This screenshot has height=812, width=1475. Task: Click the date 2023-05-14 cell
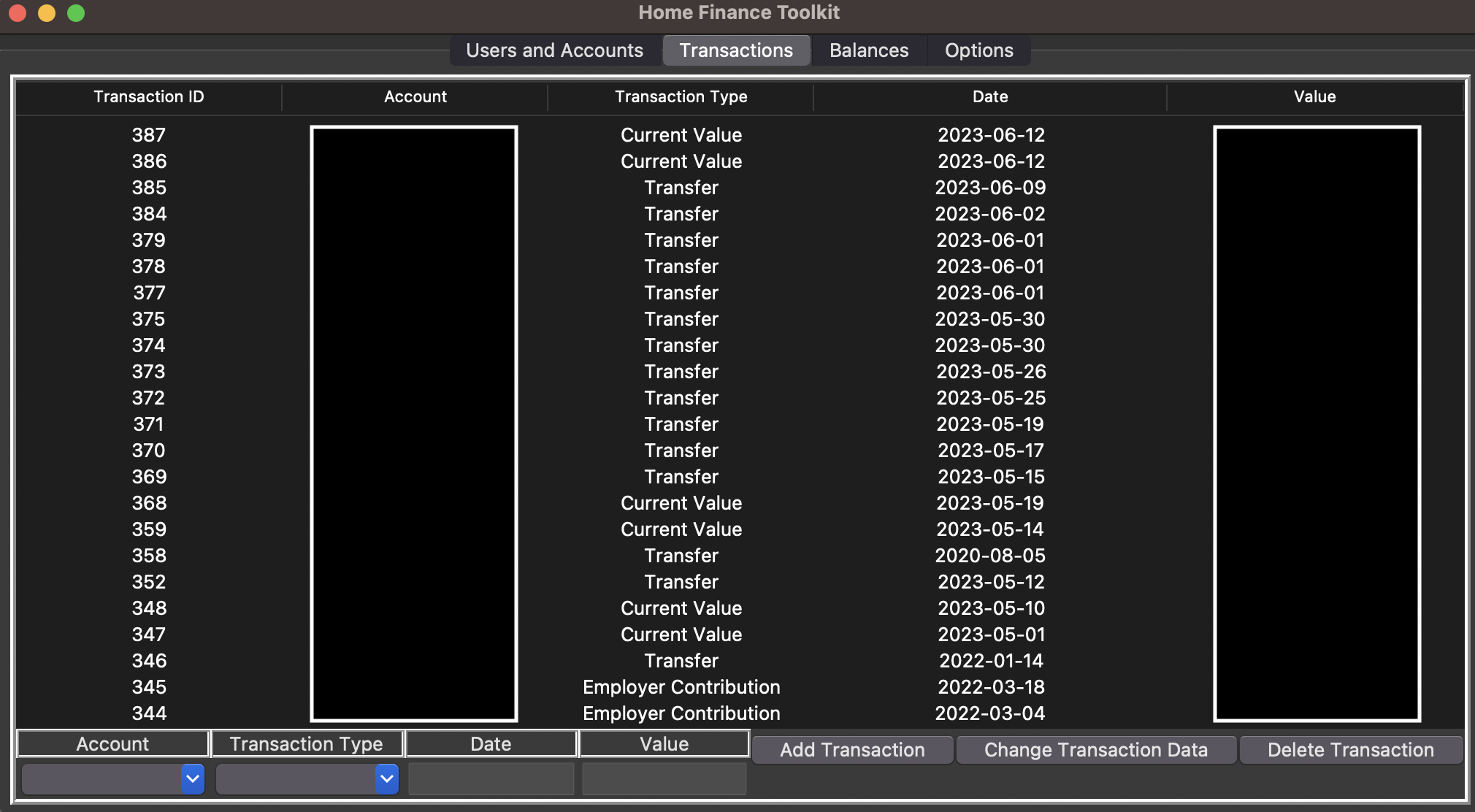click(991, 529)
